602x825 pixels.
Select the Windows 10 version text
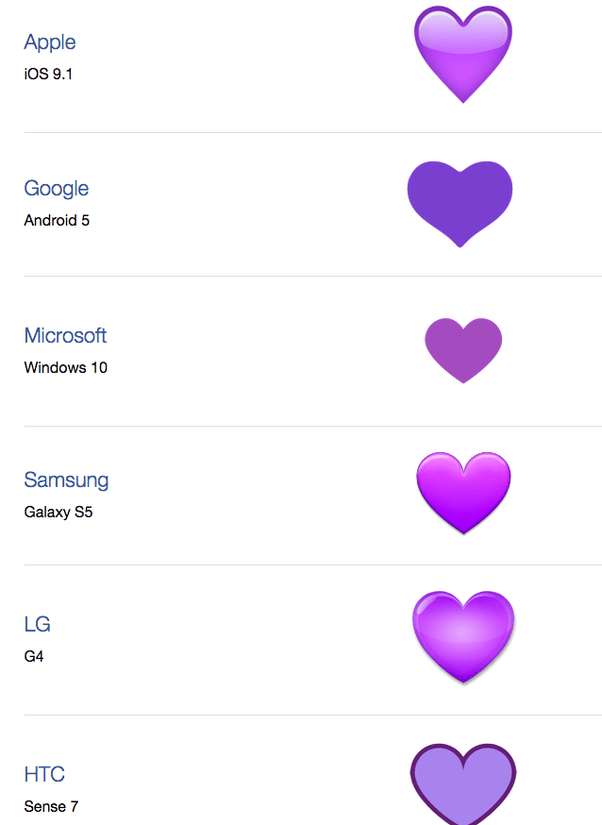(x=66, y=367)
